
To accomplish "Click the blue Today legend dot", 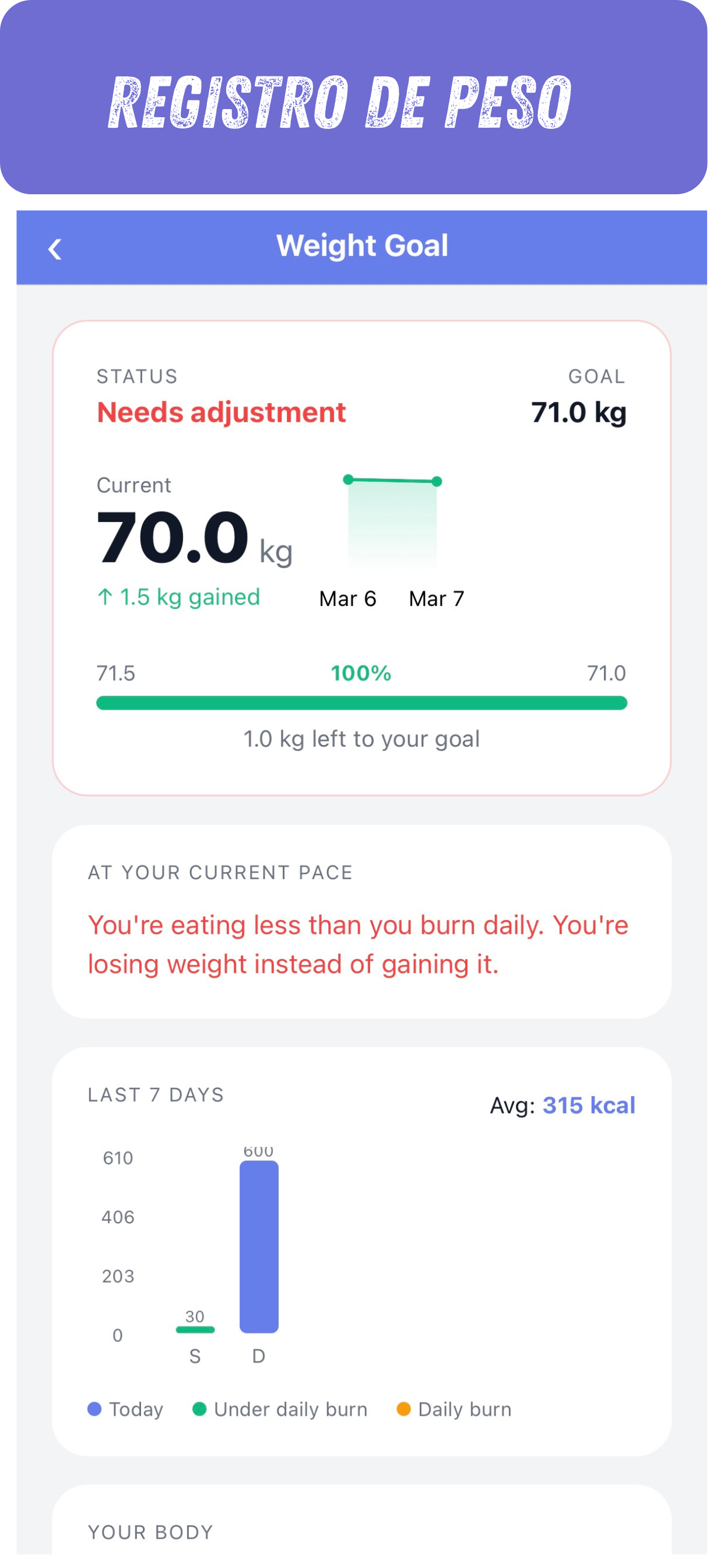I will coord(94,1409).
